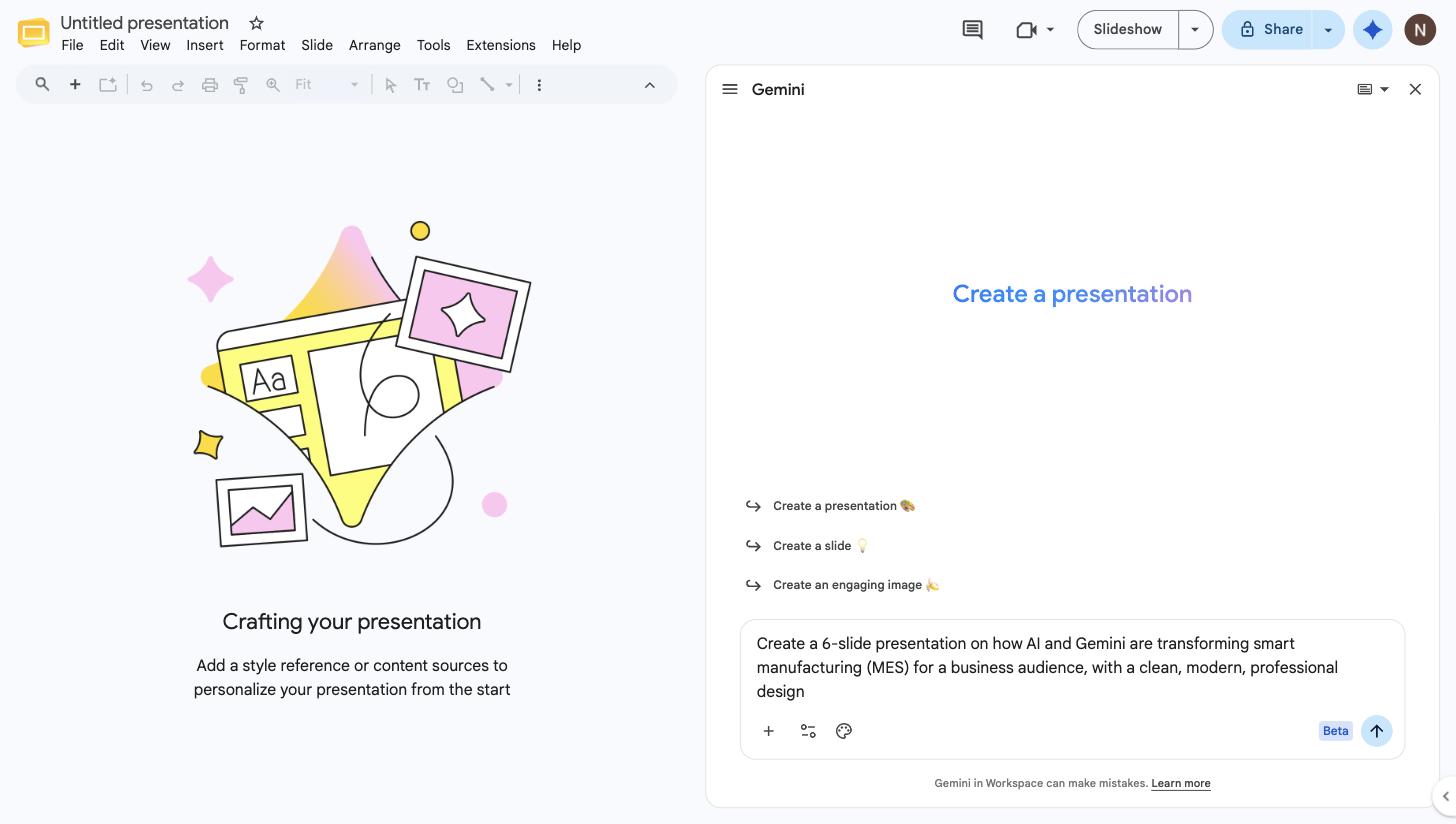
Task: Select the line tool
Action: coord(487,85)
